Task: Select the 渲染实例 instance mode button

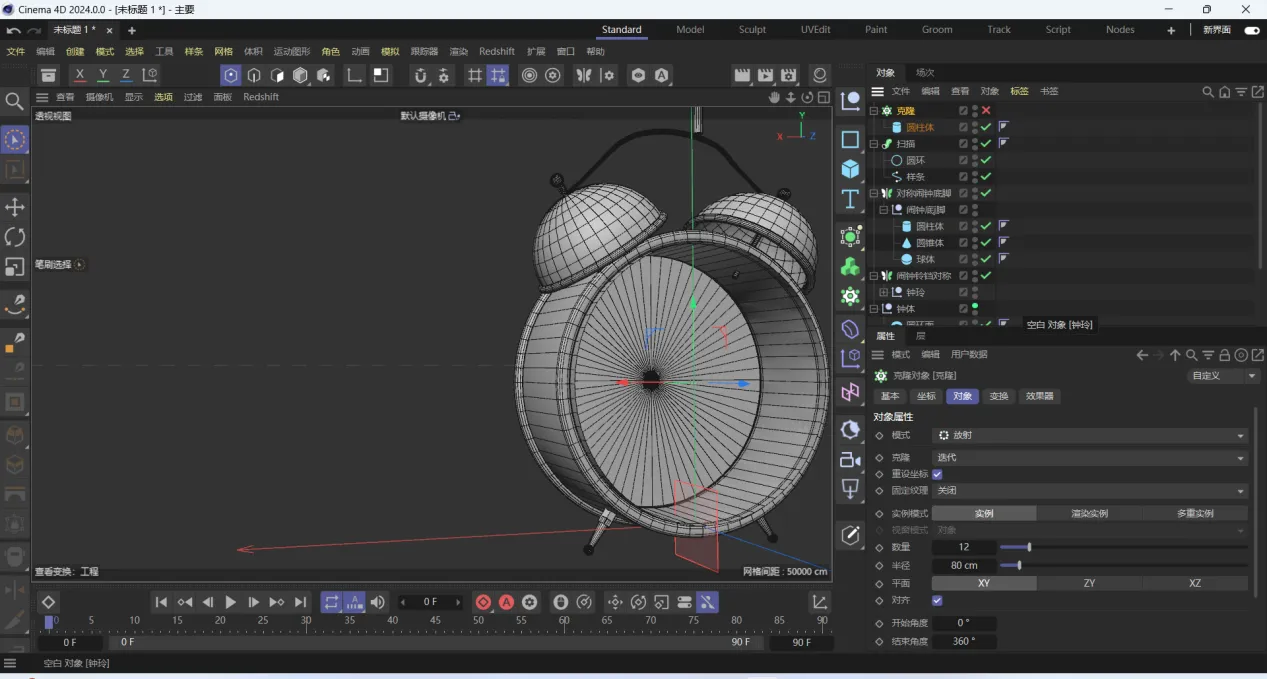Action: [1089, 513]
